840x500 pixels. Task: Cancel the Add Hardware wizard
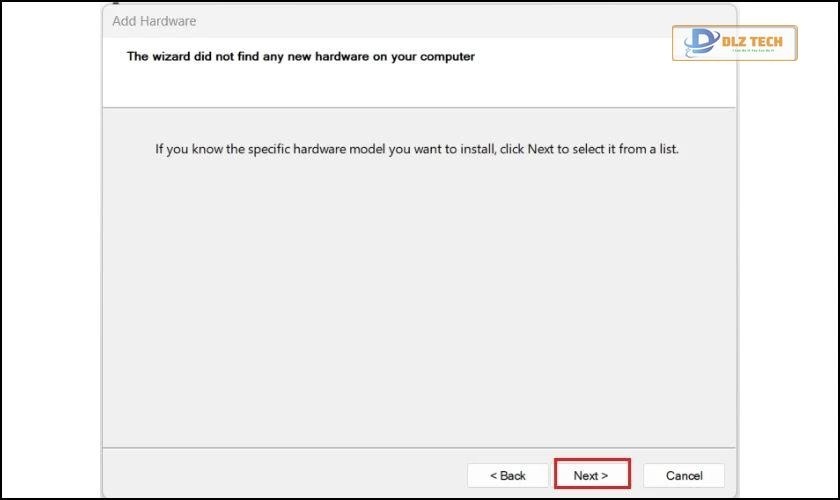pyautogui.click(x=683, y=475)
